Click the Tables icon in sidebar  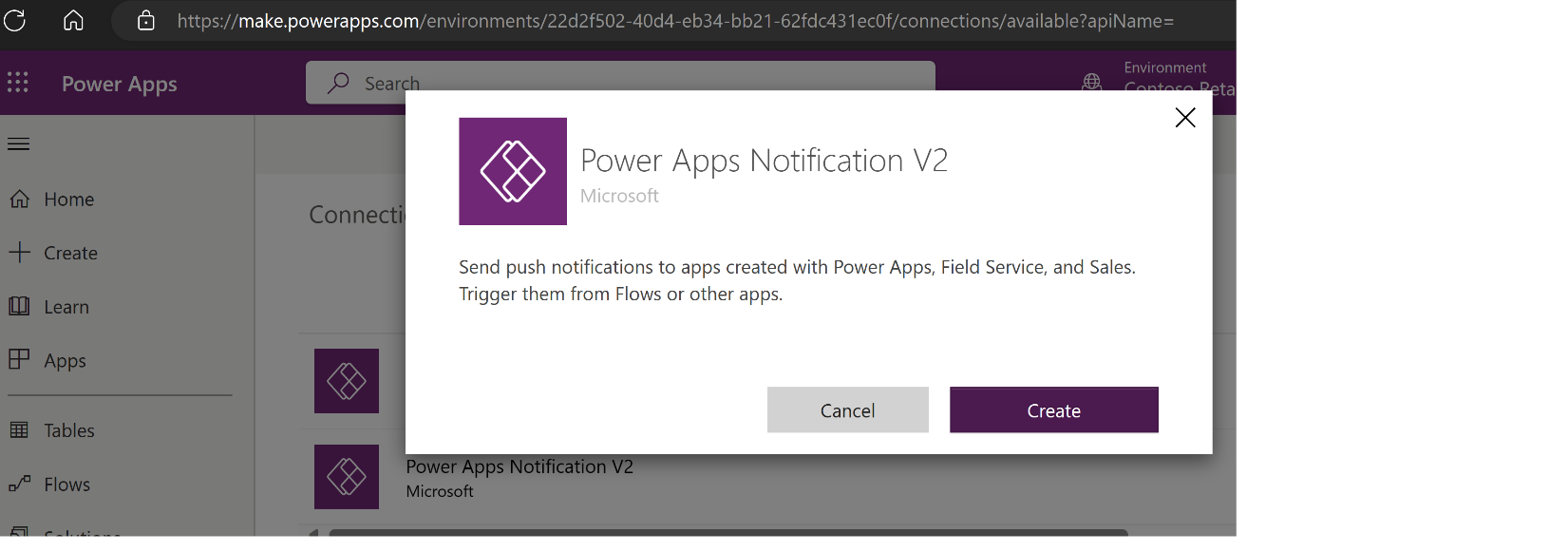pos(19,429)
